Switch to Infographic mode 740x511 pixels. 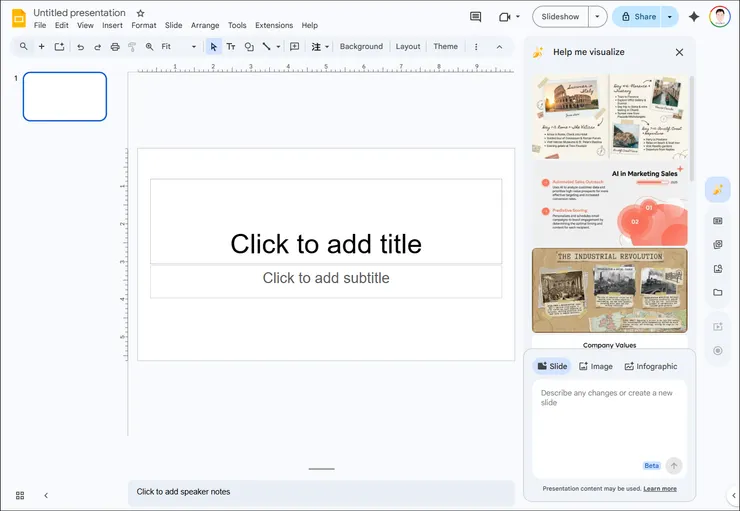(650, 366)
